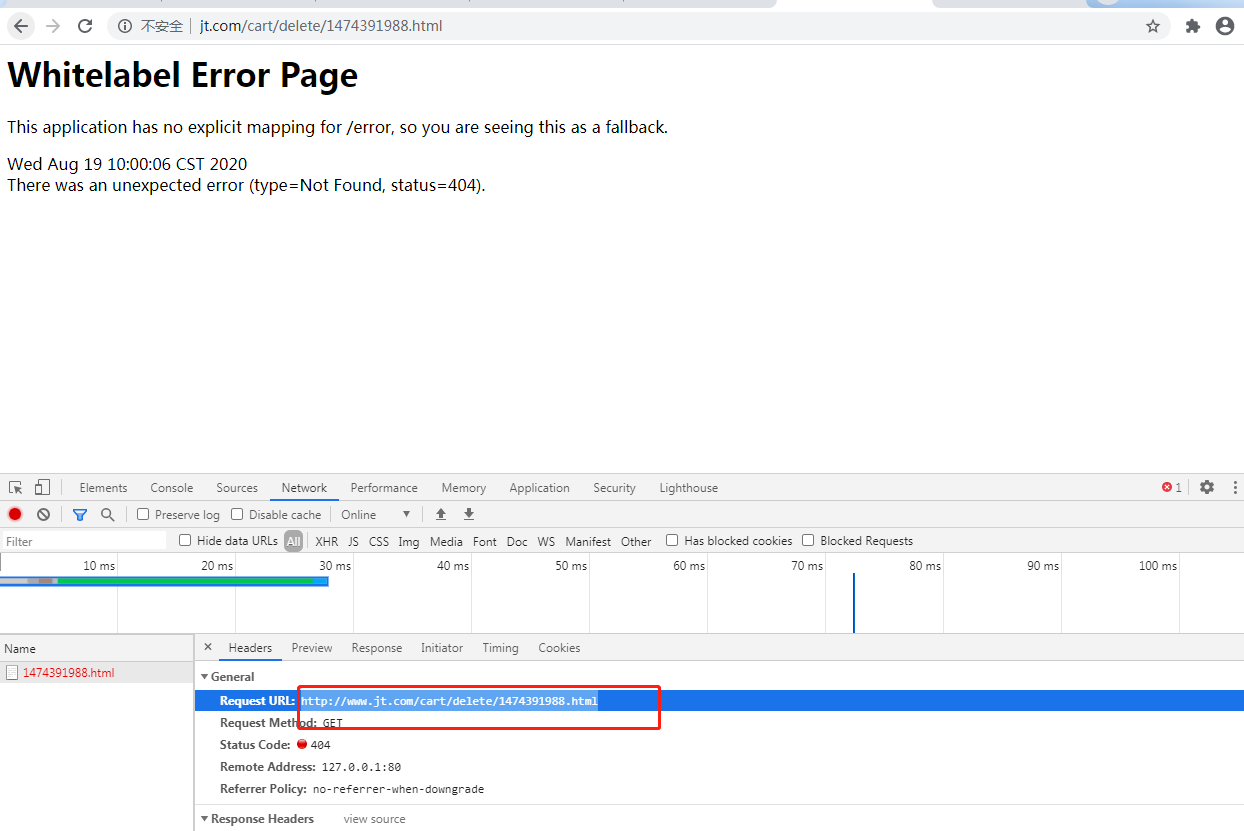Image resolution: width=1244 pixels, height=831 pixels.
Task: Filter requests by Font
Action: (485, 541)
